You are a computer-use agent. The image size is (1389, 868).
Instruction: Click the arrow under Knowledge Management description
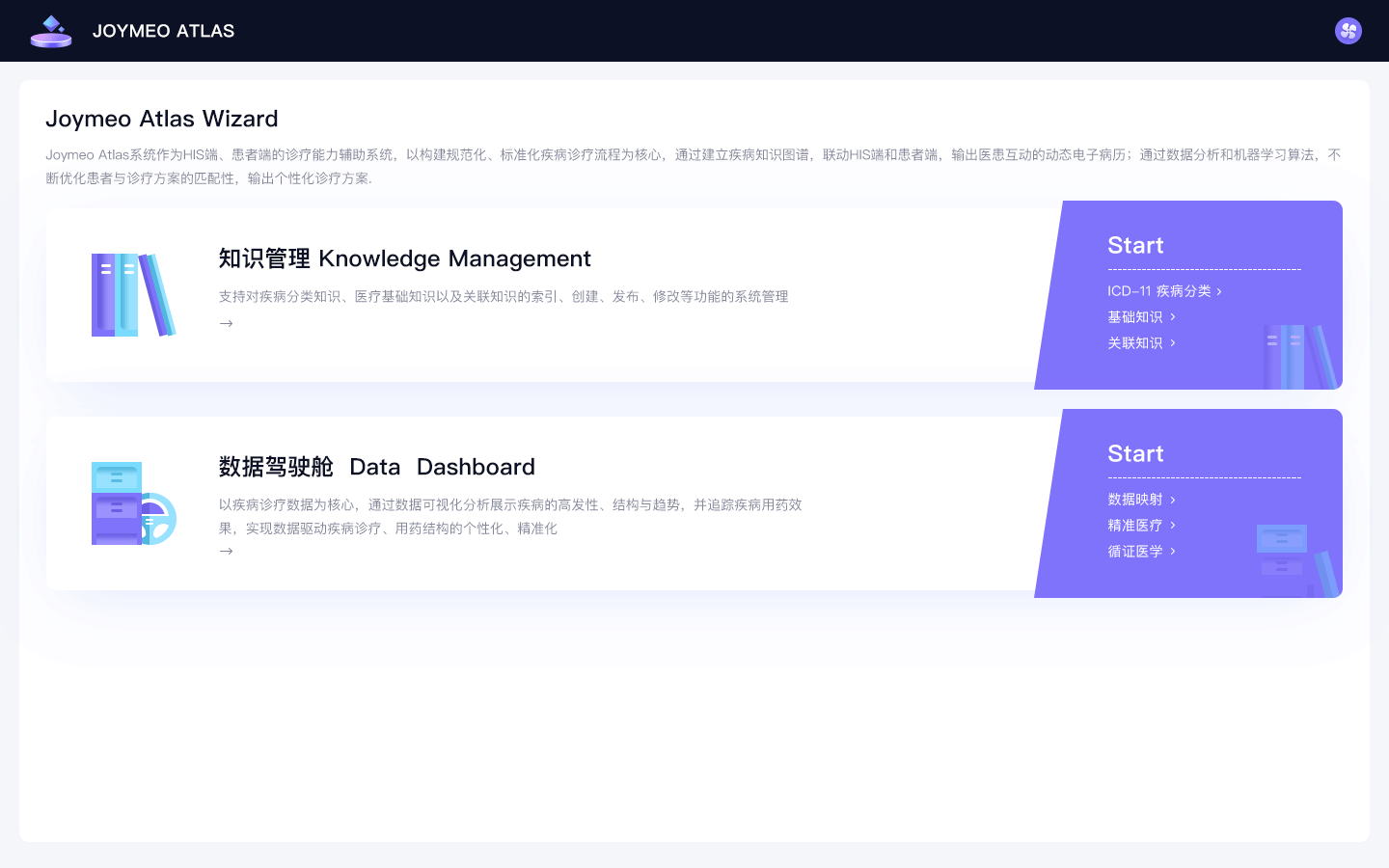pos(226,323)
